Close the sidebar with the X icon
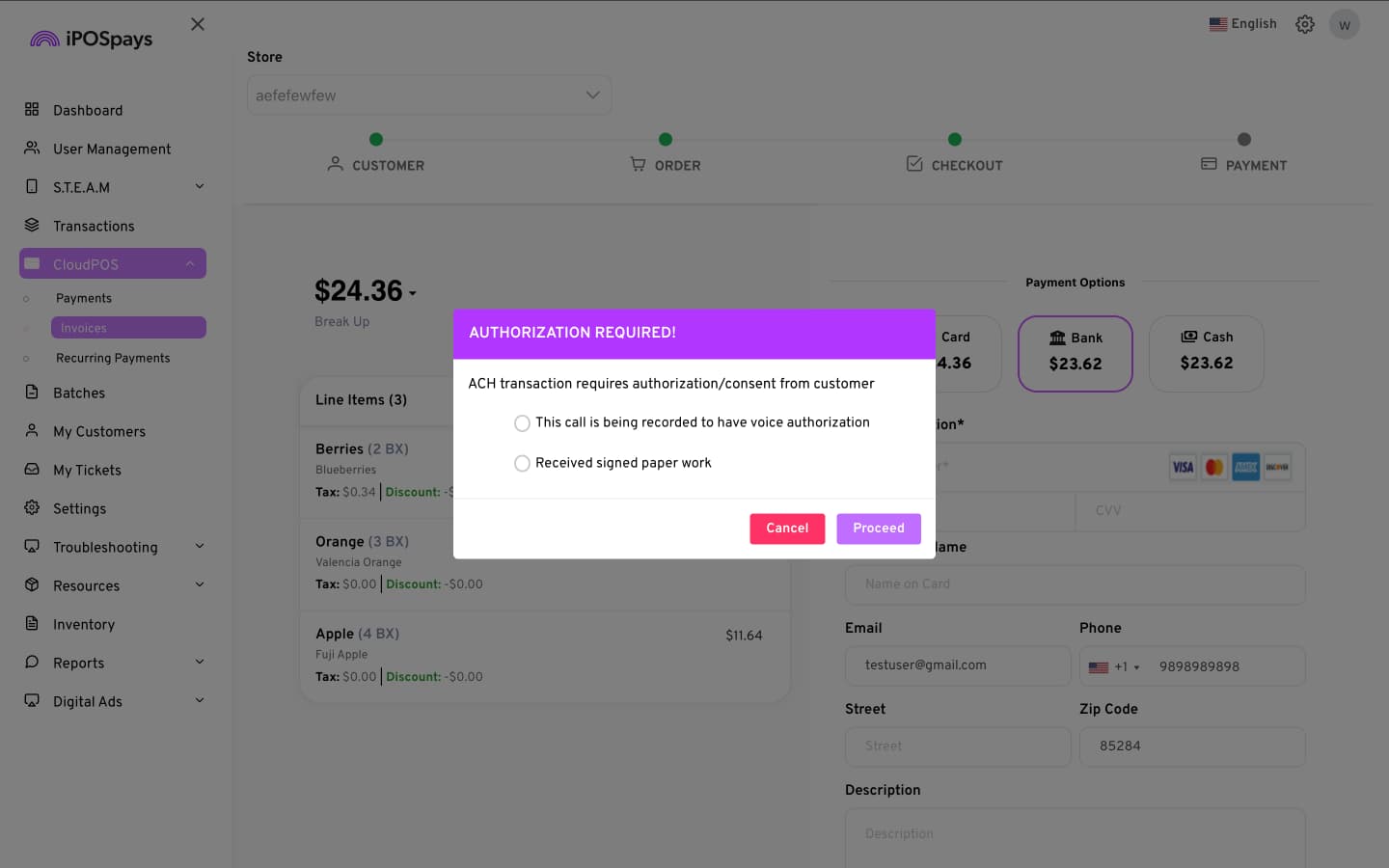 [x=198, y=24]
